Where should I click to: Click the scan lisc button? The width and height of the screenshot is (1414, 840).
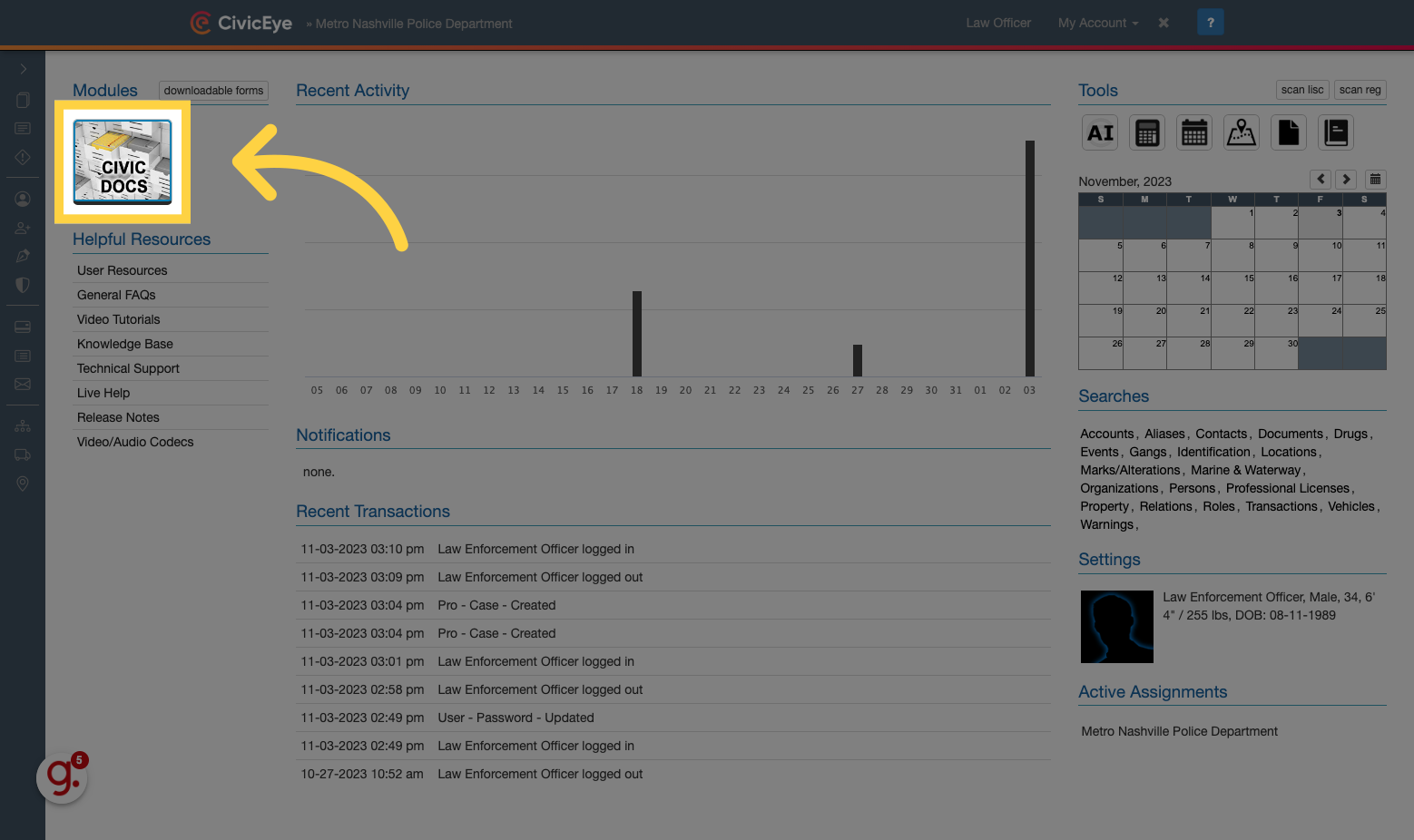click(1302, 90)
